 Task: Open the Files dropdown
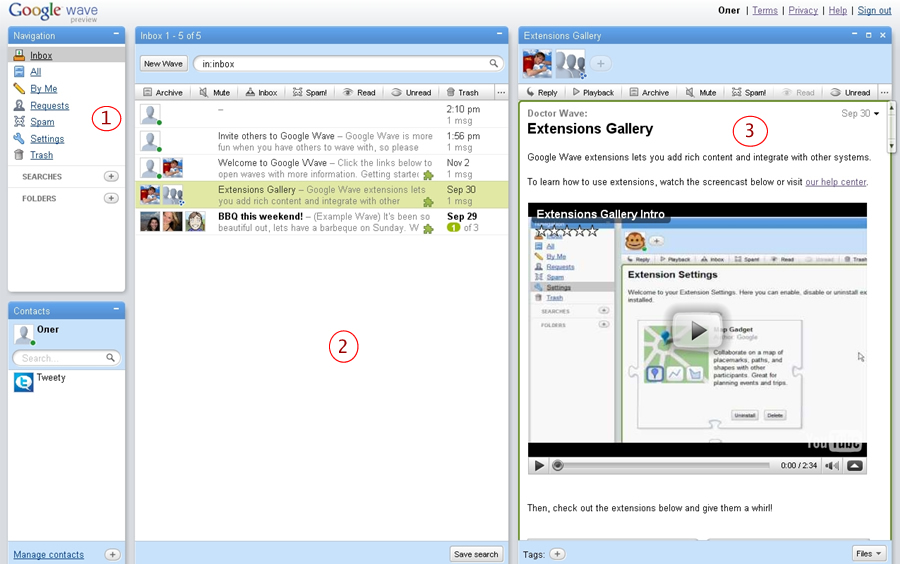coord(868,554)
